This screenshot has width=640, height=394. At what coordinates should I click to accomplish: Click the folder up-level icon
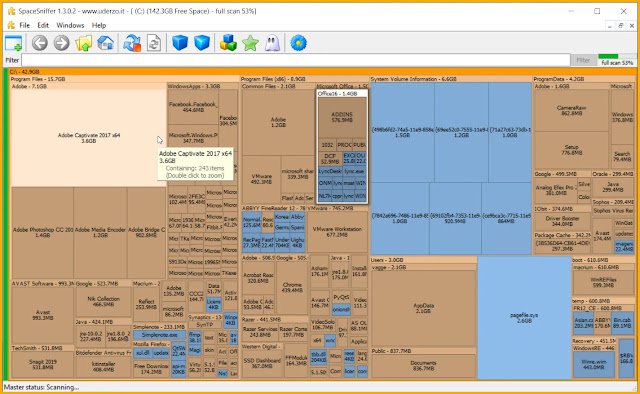(x=84, y=43)
